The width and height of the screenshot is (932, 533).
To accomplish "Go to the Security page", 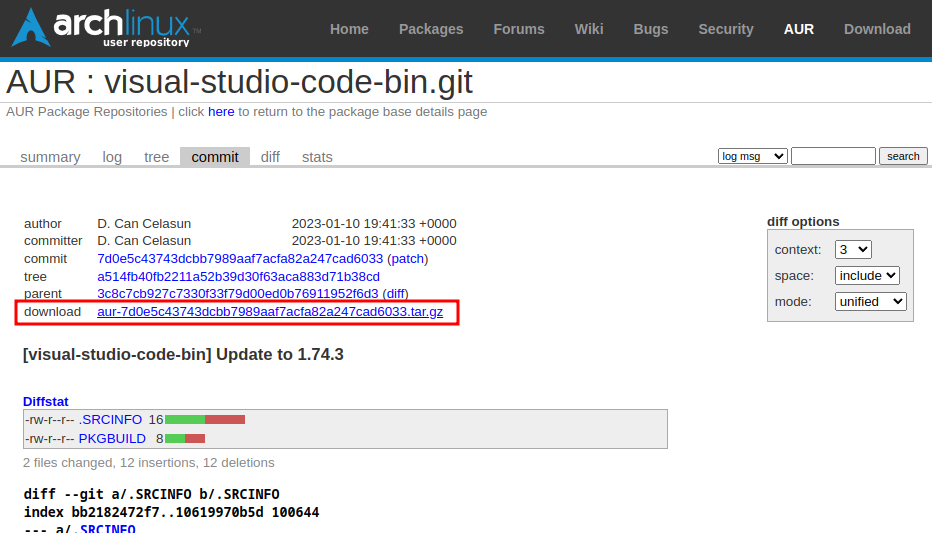I will coord(725,29).
